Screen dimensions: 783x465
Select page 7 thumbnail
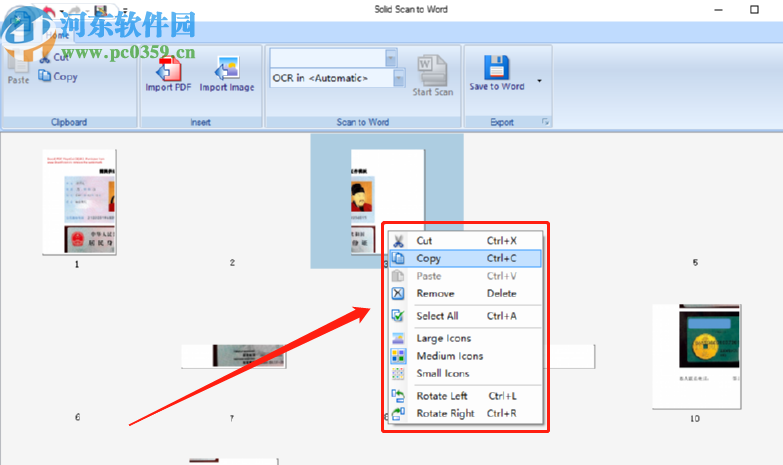pyautogui.click(x=234, y=356)
